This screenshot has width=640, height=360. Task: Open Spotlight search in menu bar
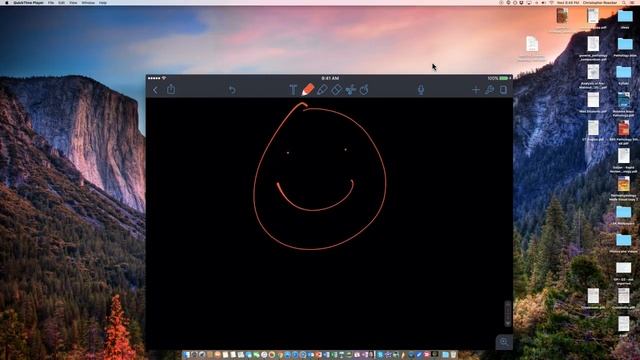(x=624, y=2)
